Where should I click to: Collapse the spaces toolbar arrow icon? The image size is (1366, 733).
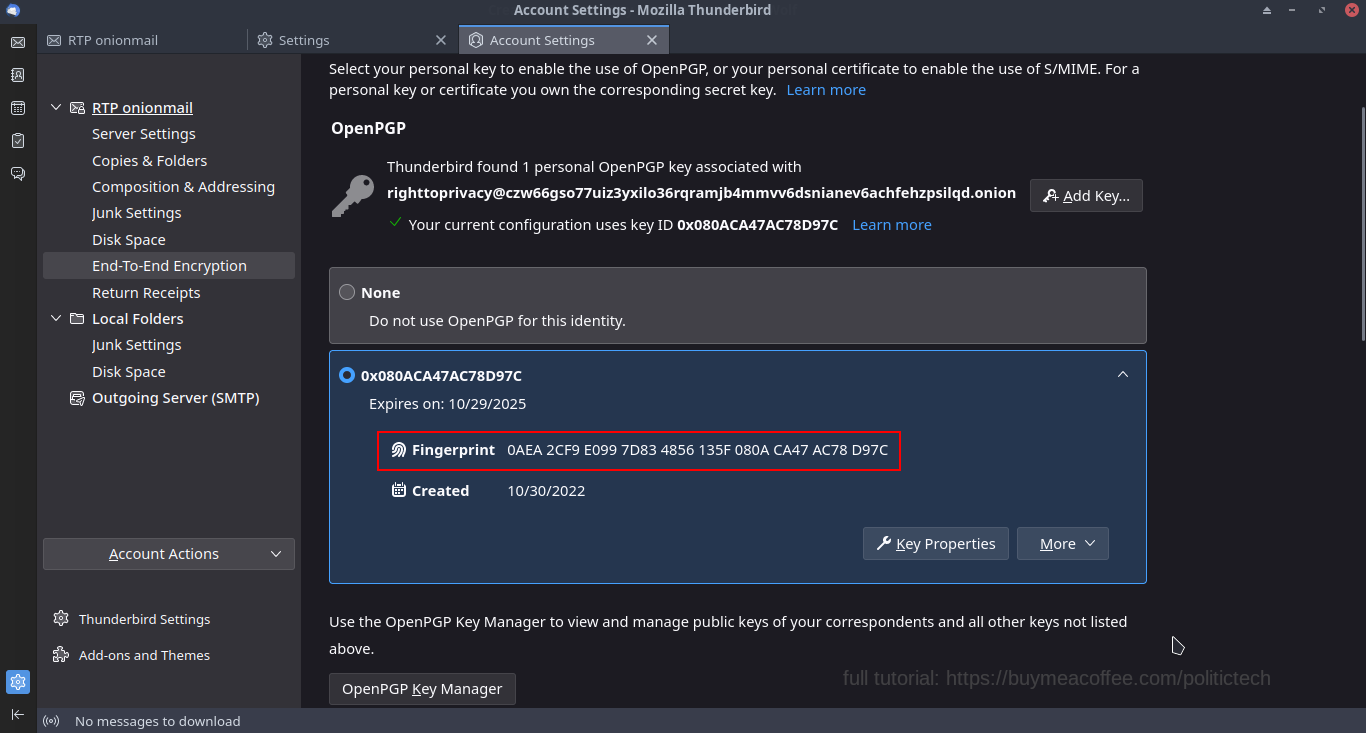pos(17,714)
